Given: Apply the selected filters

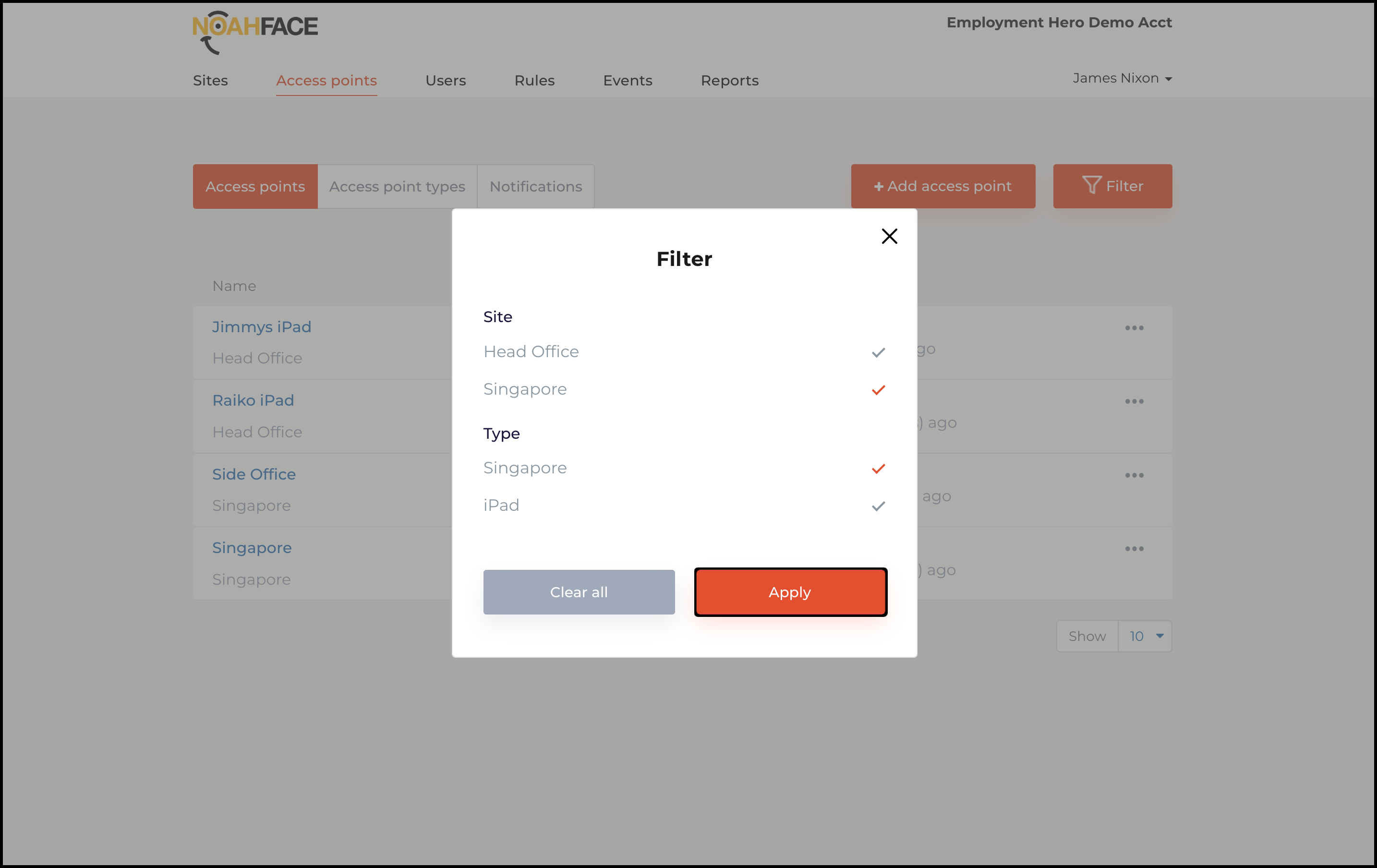Looking at the screenshot, I should [x=790, y=592].
